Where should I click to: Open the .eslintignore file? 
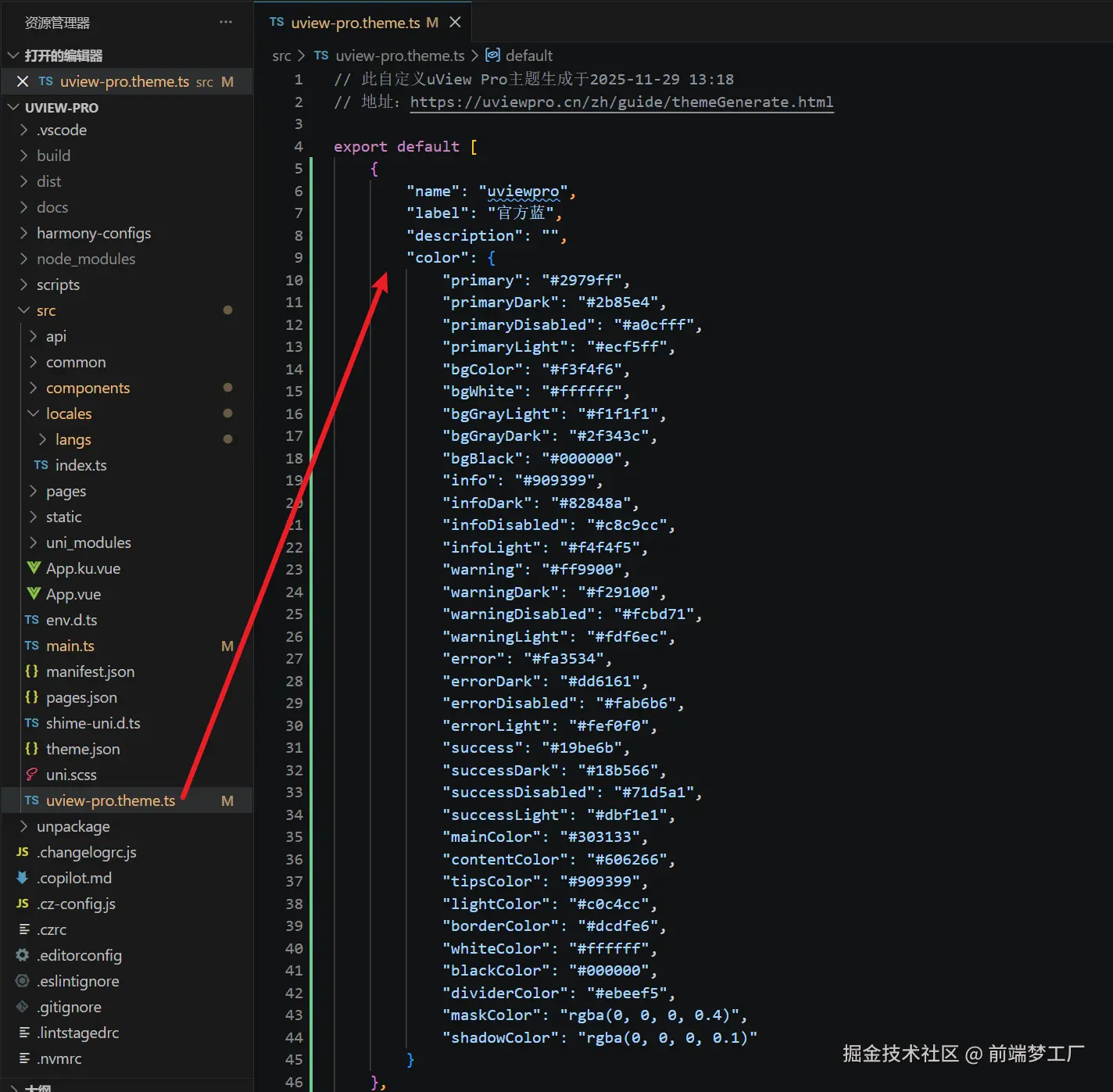point(127,981)
